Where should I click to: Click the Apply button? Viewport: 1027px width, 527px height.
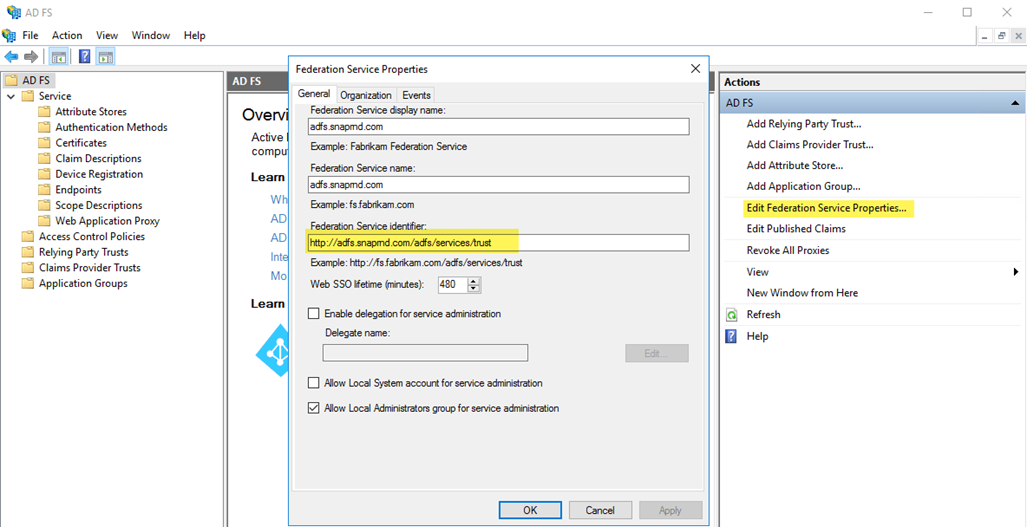[x=671, y=510]
